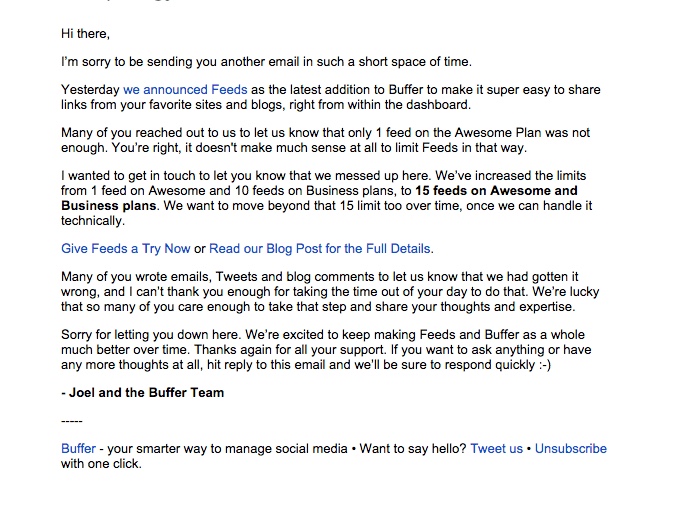
Task: Click the paragraph starting "Many of you reached out"
Action: [325, 140]
